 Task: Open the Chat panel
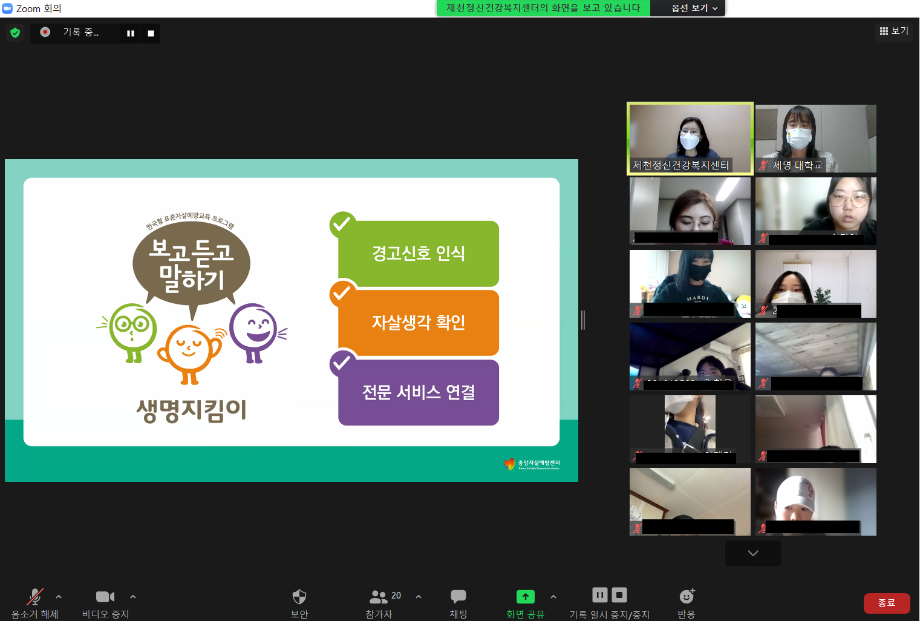point(458,597)
